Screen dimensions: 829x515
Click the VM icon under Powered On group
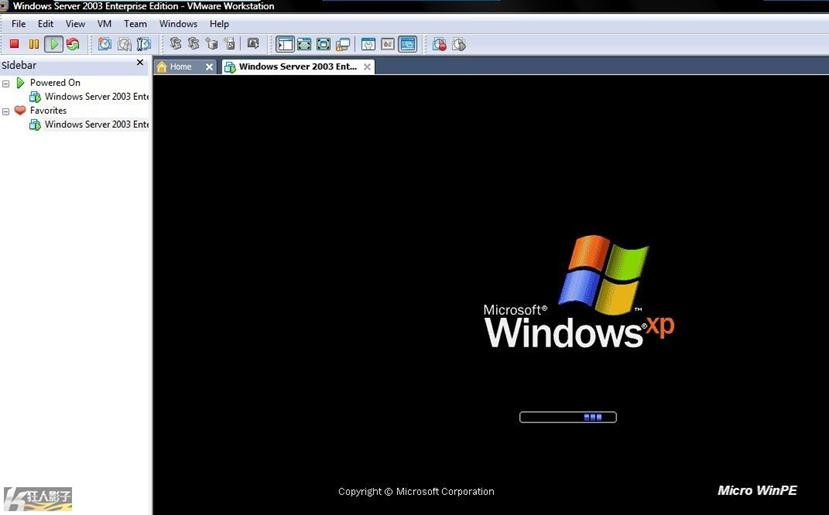click(x=35, y=97)
